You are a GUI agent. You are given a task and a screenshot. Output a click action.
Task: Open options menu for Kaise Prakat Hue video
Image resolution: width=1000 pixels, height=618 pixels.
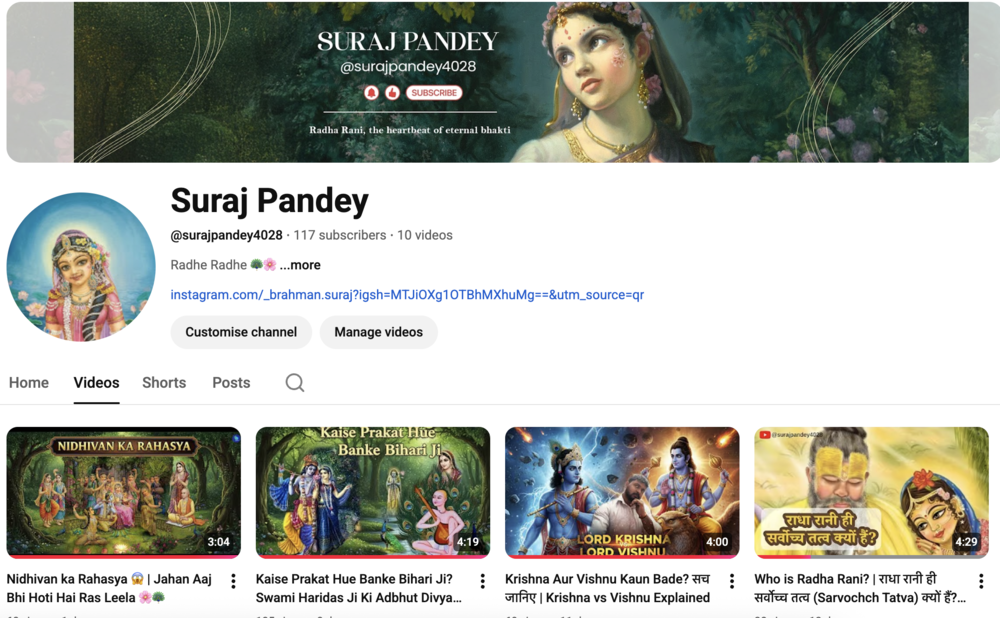(x=483, y=581)
